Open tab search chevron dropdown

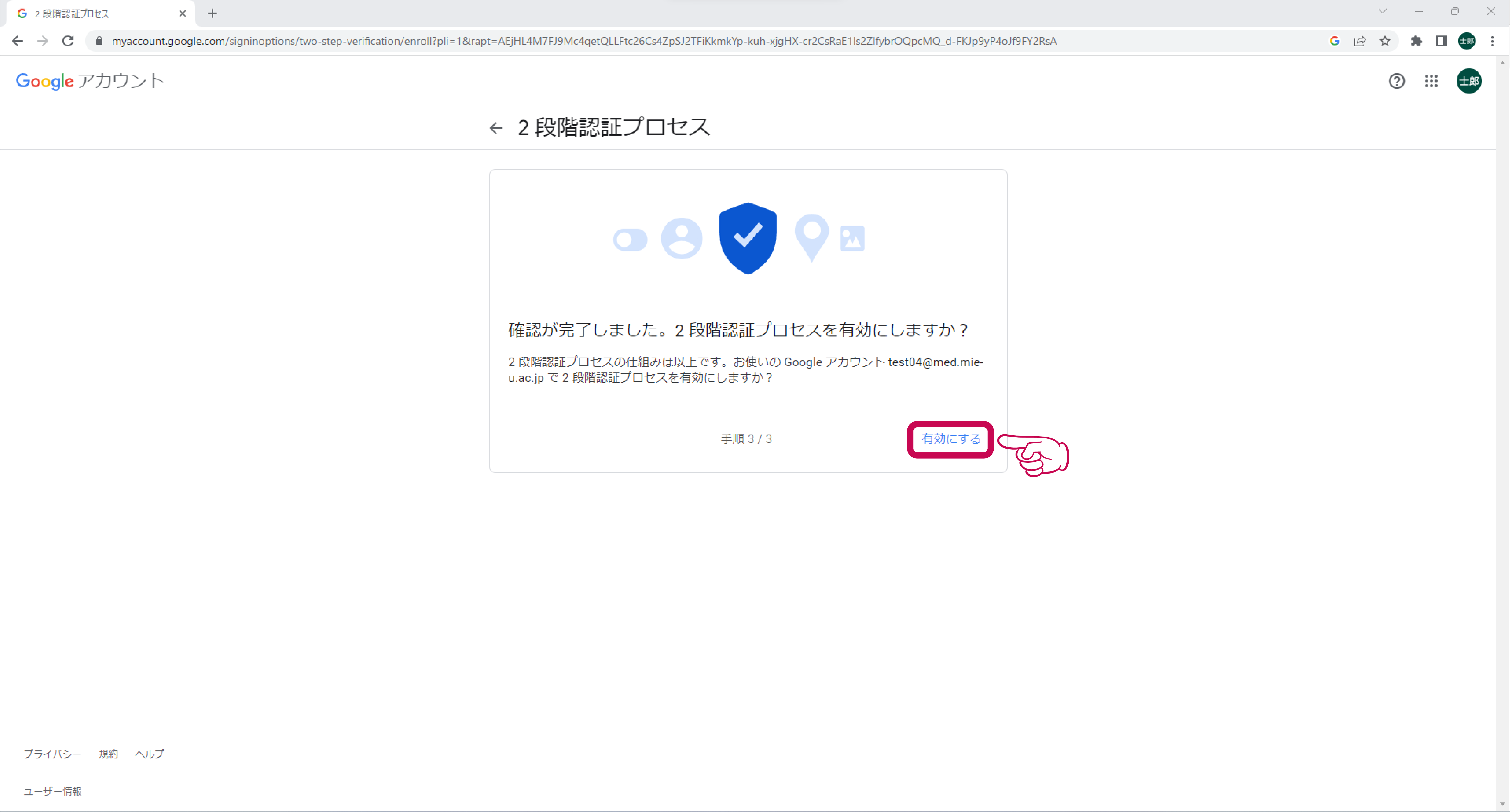click(x=1382, y=11)
